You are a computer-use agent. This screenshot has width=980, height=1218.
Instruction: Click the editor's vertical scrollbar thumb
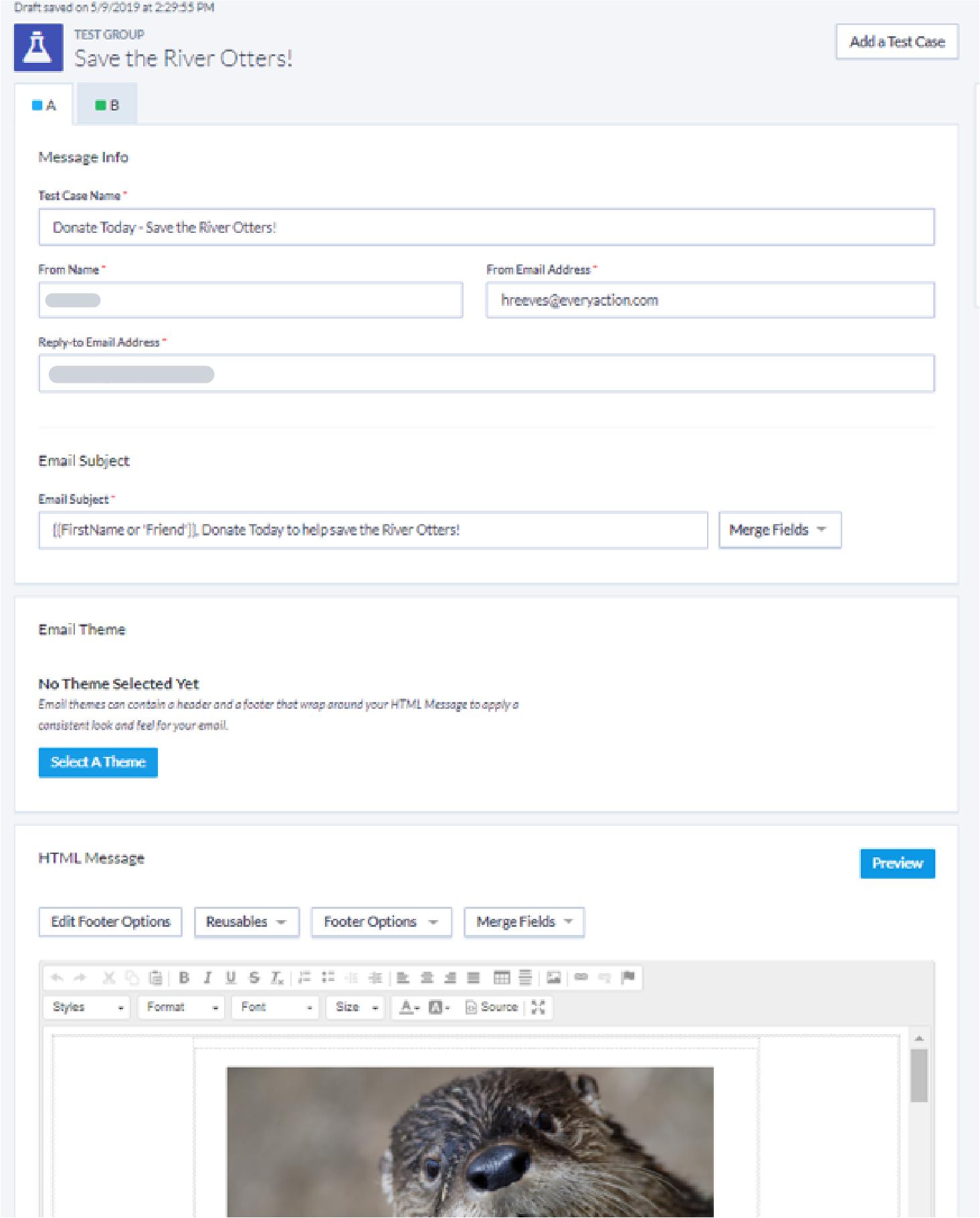point(919,1075)
